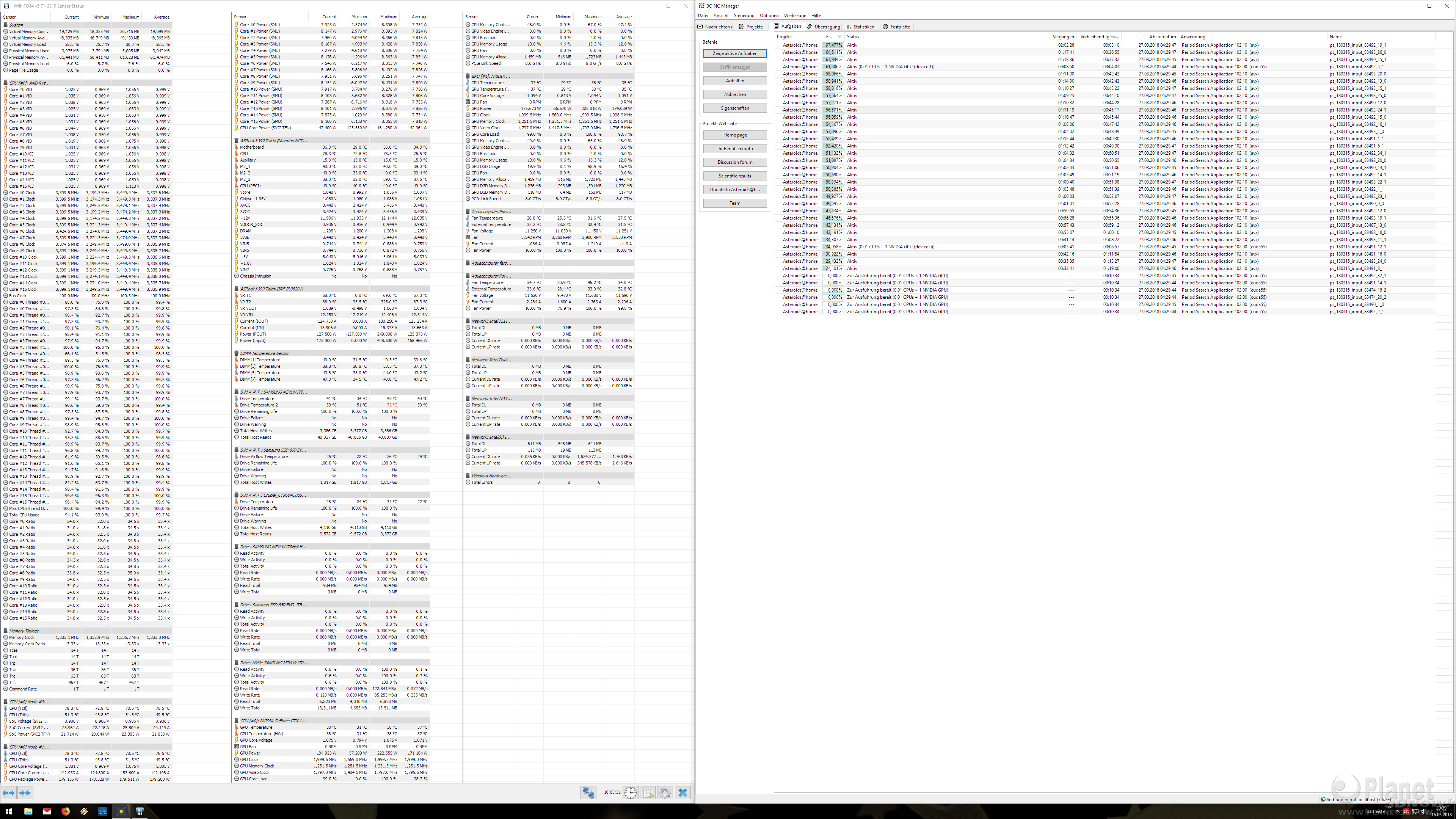Click Donate to Asteroids@home button
Viewport: 1456px width, 819px height.
point(735,189)
